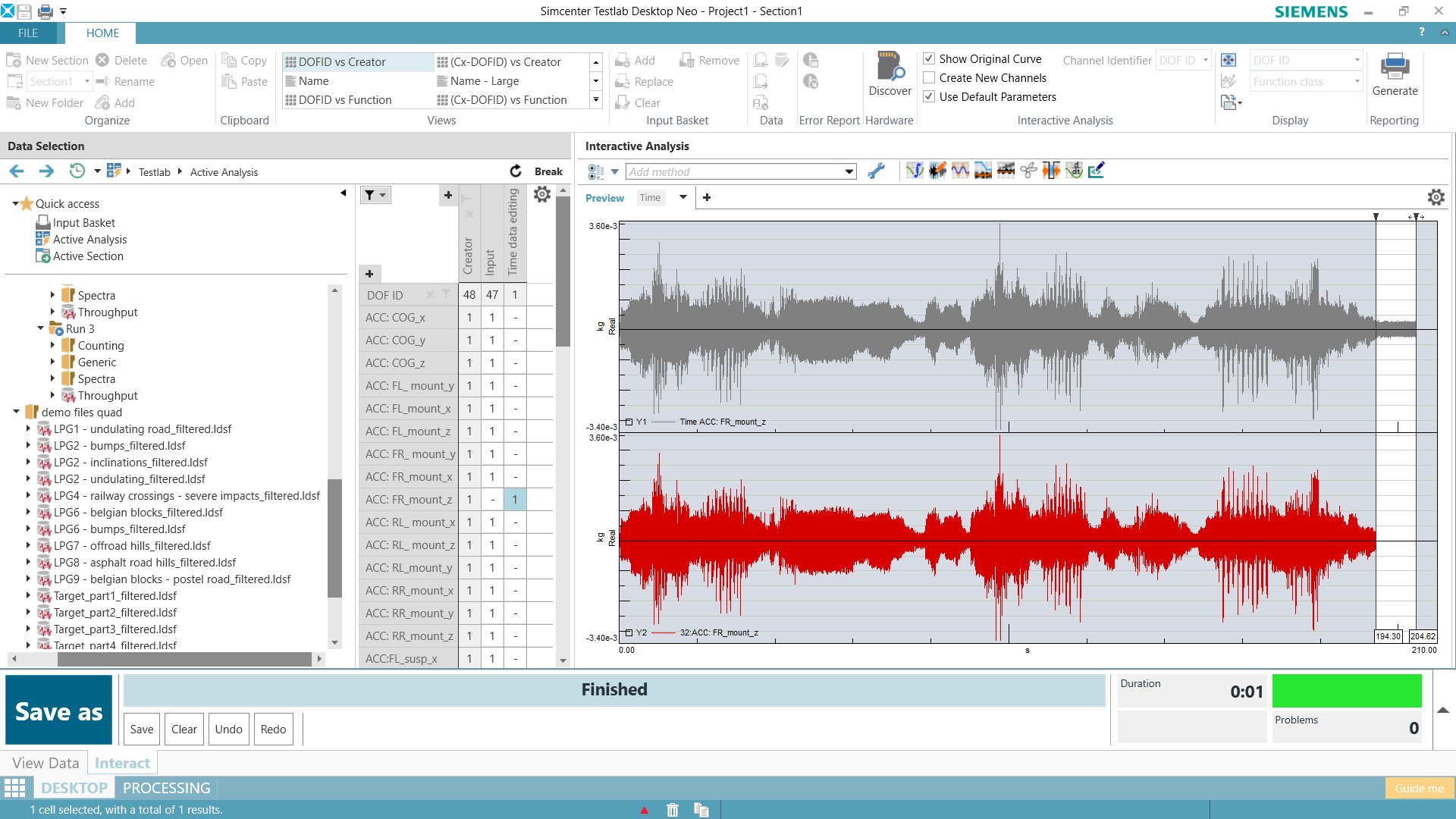1456x819 pixels.
Task: Open the app grid icon beside DESKTOP
Action: pos(14,788)
